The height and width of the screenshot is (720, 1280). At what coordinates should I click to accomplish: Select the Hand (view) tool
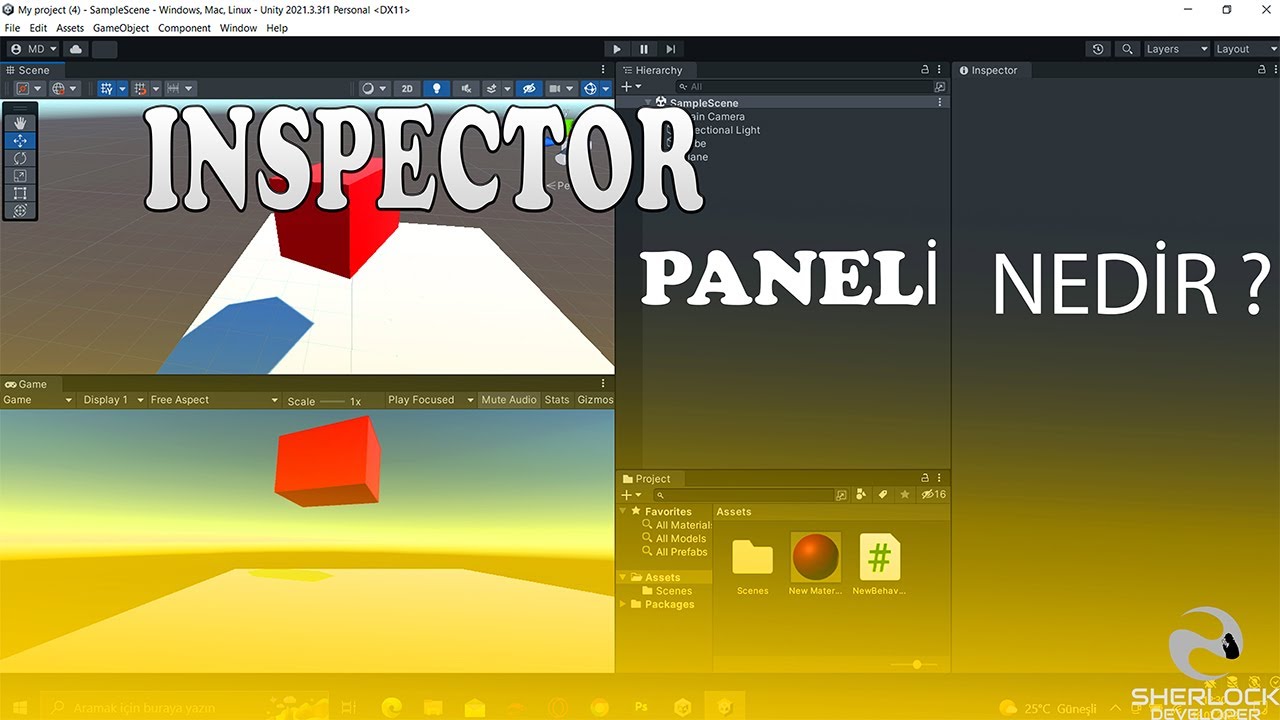coord(20,123)
